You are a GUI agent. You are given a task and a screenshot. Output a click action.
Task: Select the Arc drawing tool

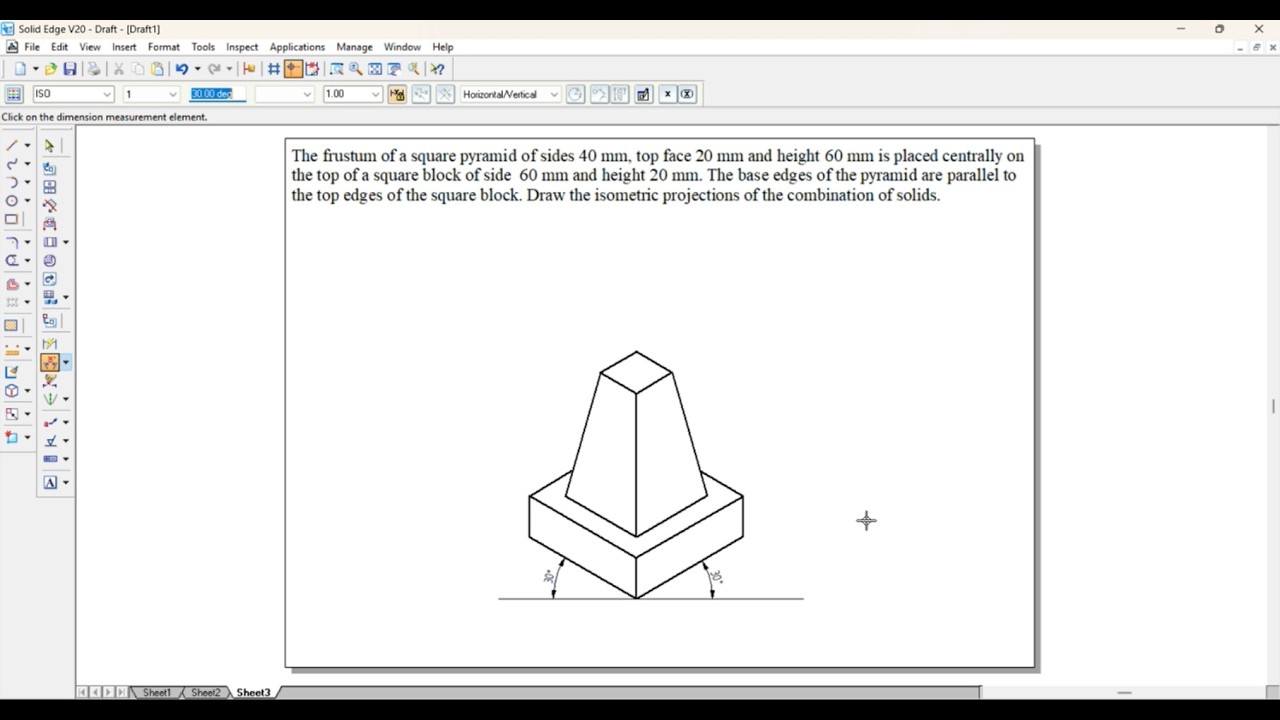[12, 182]
